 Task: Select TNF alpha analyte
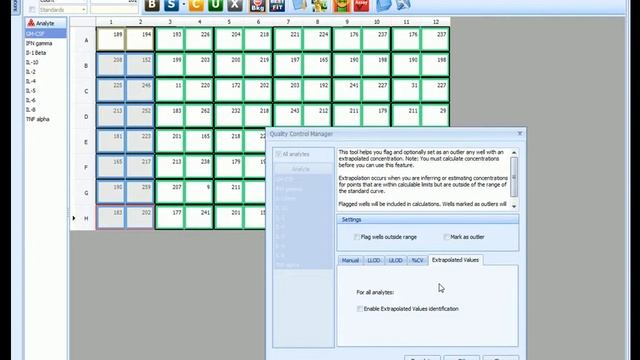click(x=46, y=119)
